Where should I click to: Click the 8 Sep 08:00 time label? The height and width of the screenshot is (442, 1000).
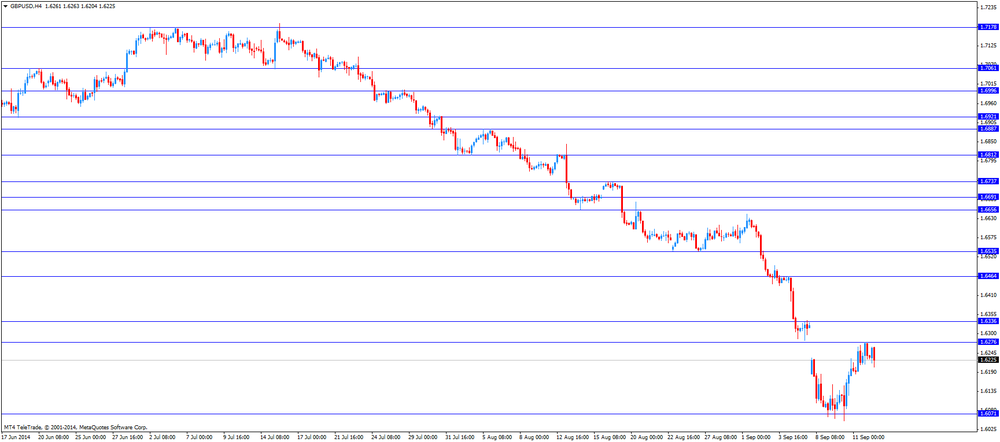tap(830, 438)
